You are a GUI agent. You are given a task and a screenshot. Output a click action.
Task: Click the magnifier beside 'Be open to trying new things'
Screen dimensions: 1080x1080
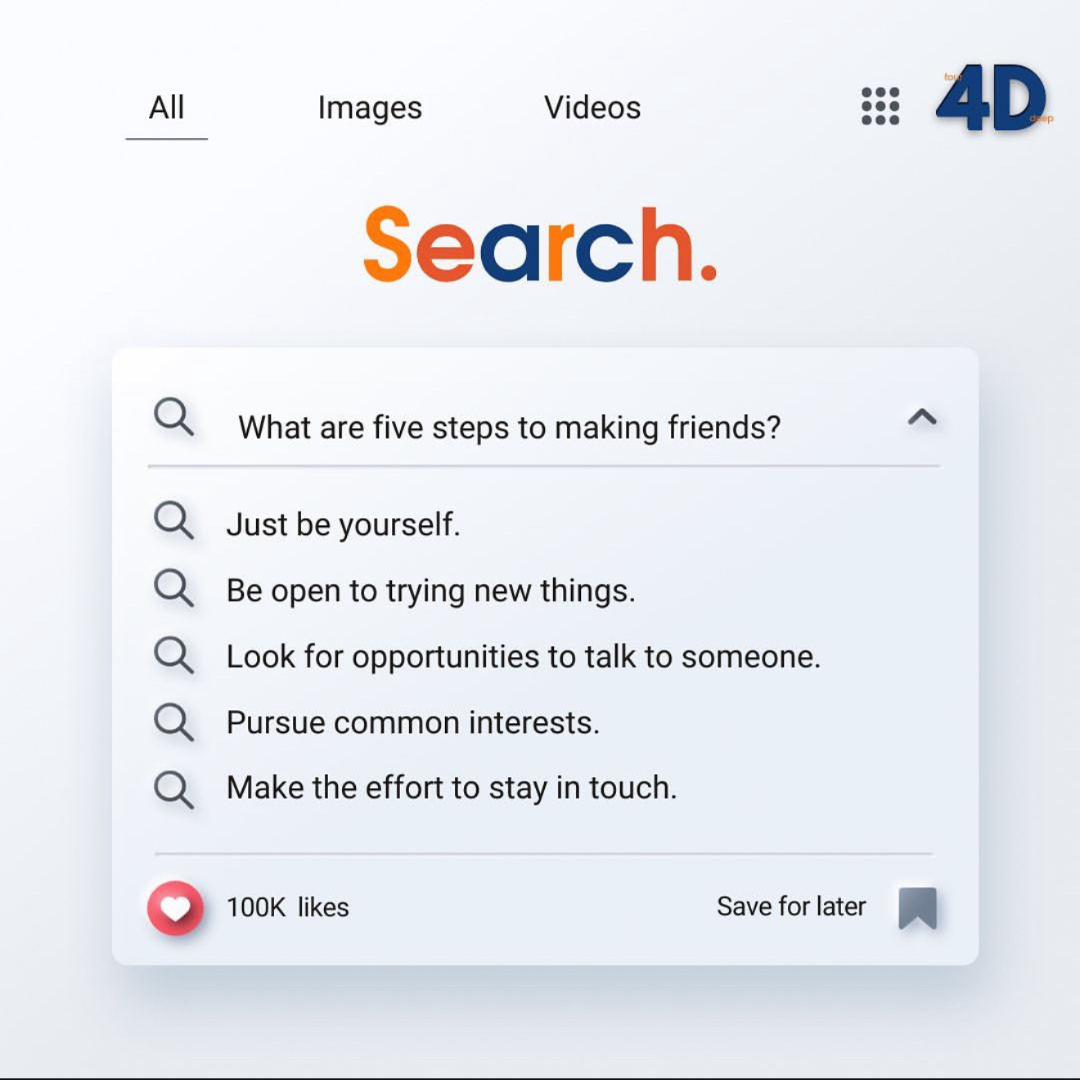[175, 589]
